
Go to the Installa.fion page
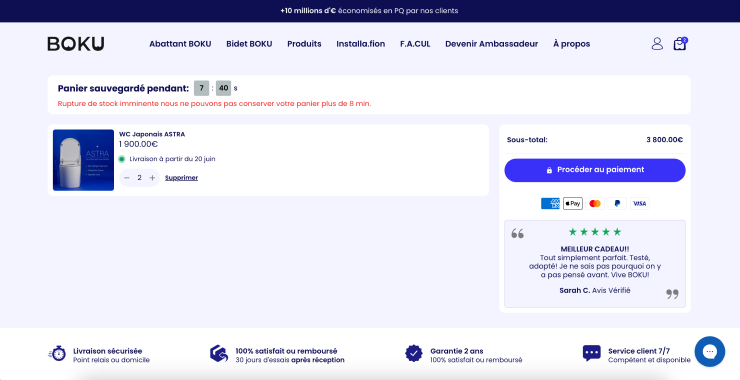coord(361,44)
